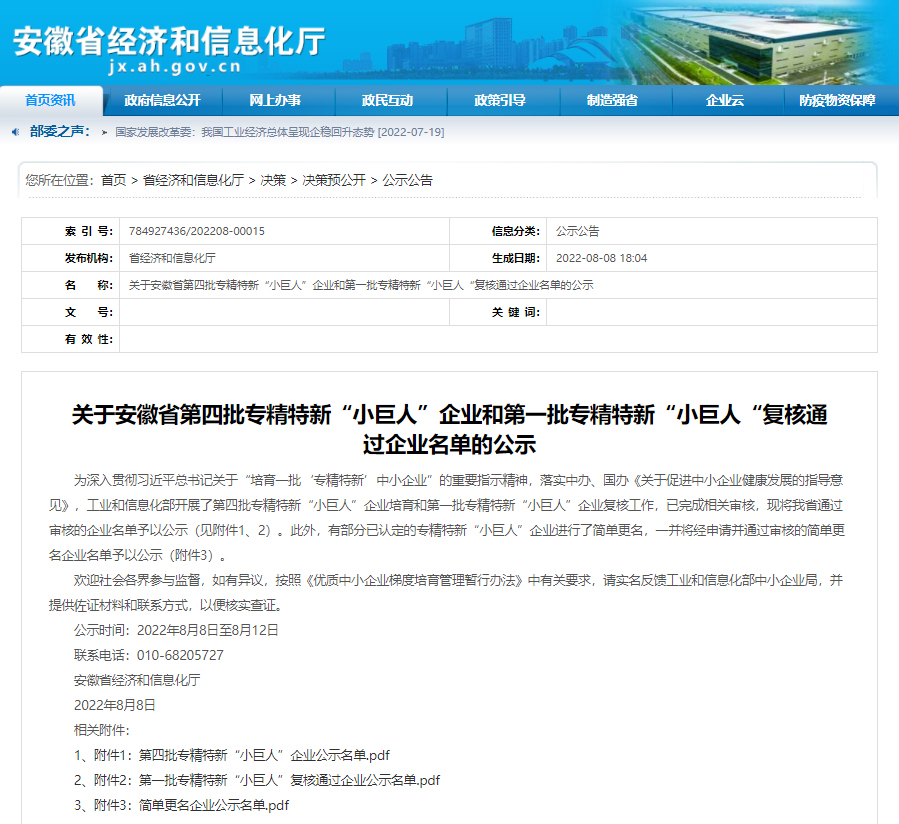The image size is (899, 824).
Task: Click the 发布机构 value 省经济和信息化厅
Action: 172,258
